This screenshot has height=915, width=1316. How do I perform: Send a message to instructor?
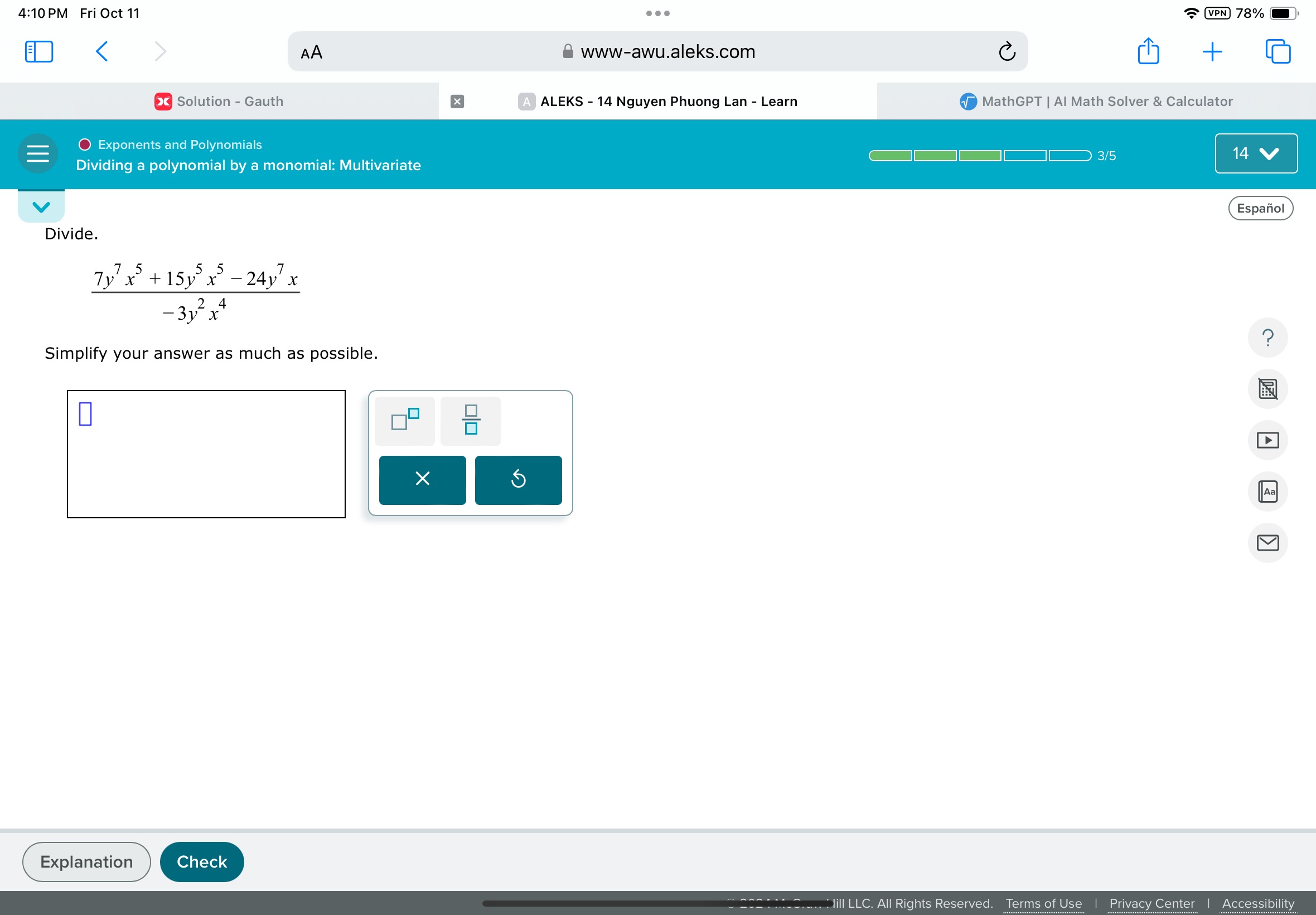point(1267,543)
